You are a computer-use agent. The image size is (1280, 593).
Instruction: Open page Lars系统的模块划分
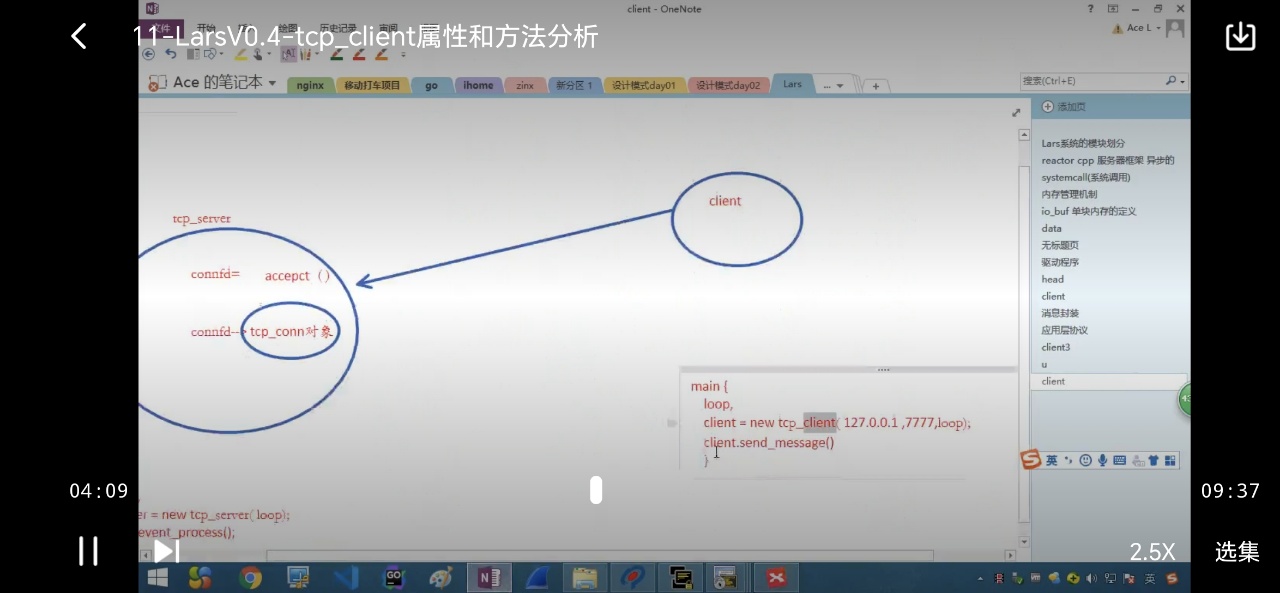(x=1083, y=144)
